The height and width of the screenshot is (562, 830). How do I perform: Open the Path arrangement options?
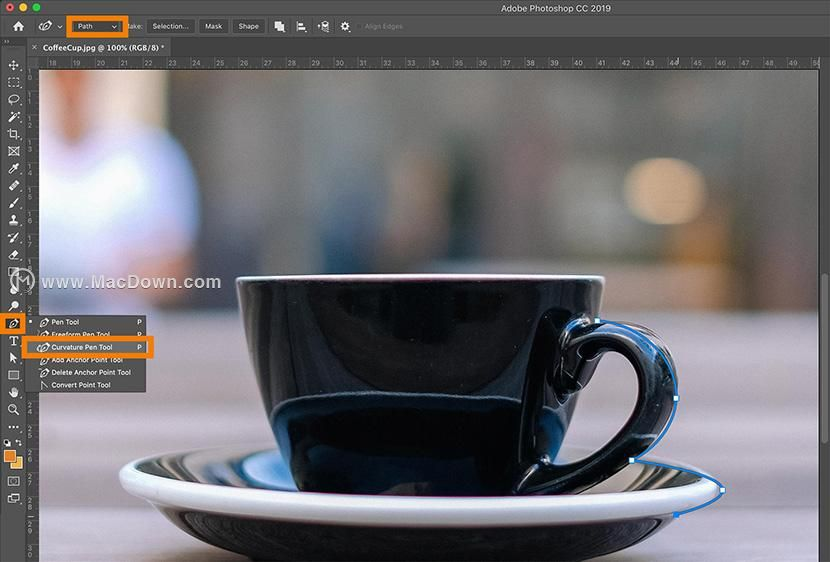tap(323, 26)
